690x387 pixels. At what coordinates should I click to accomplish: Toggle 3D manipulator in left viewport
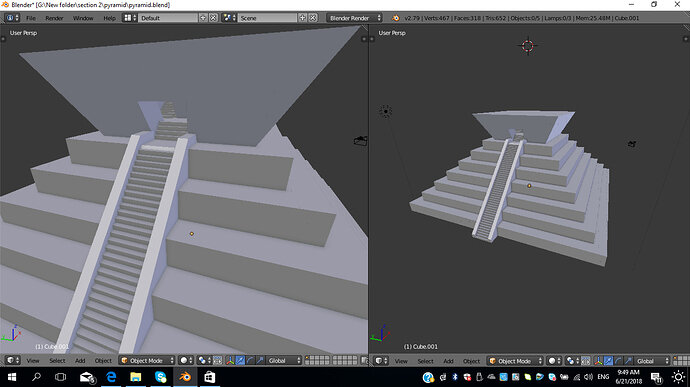(230, 361)
